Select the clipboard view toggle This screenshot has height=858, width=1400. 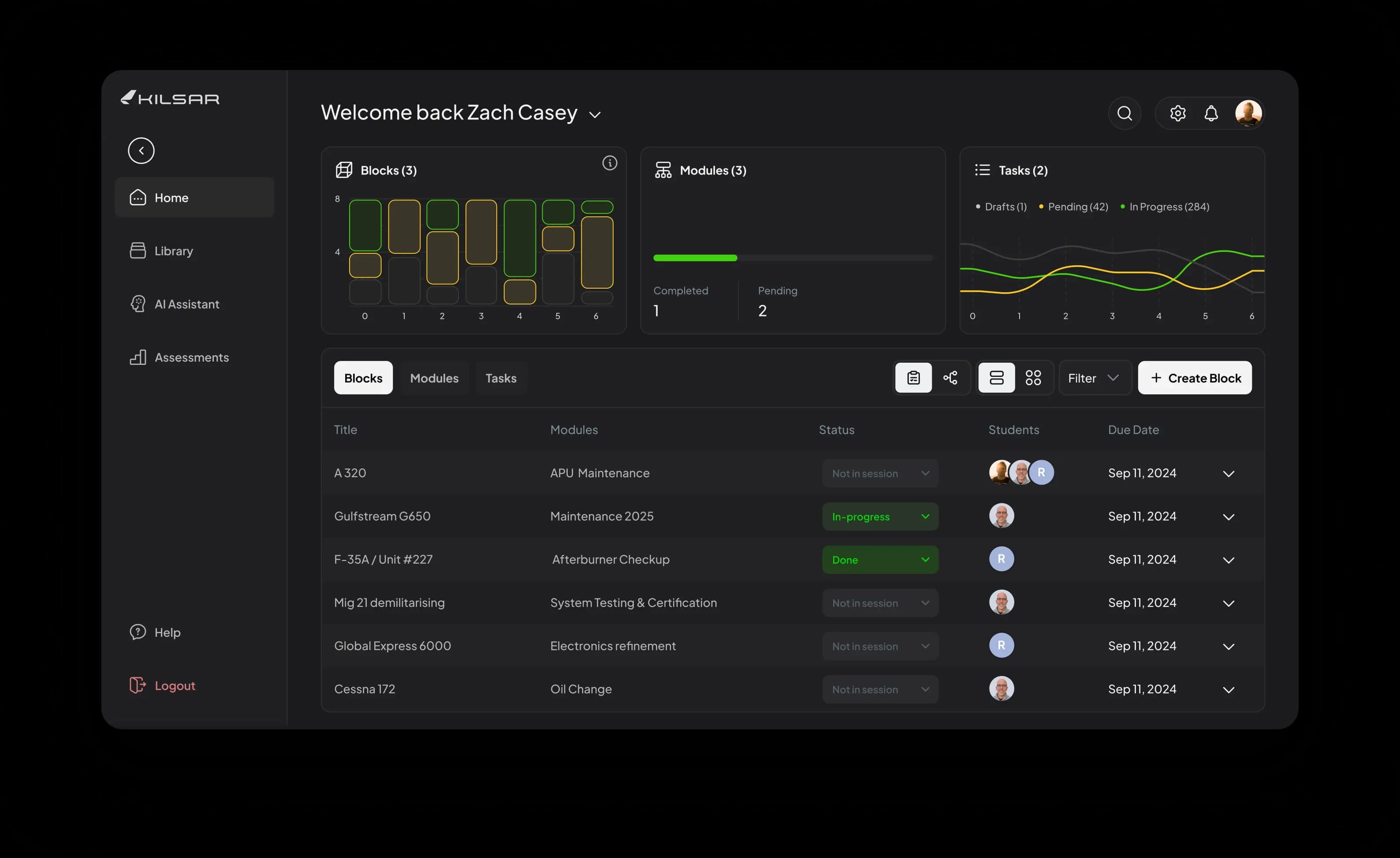coord(913,378)
